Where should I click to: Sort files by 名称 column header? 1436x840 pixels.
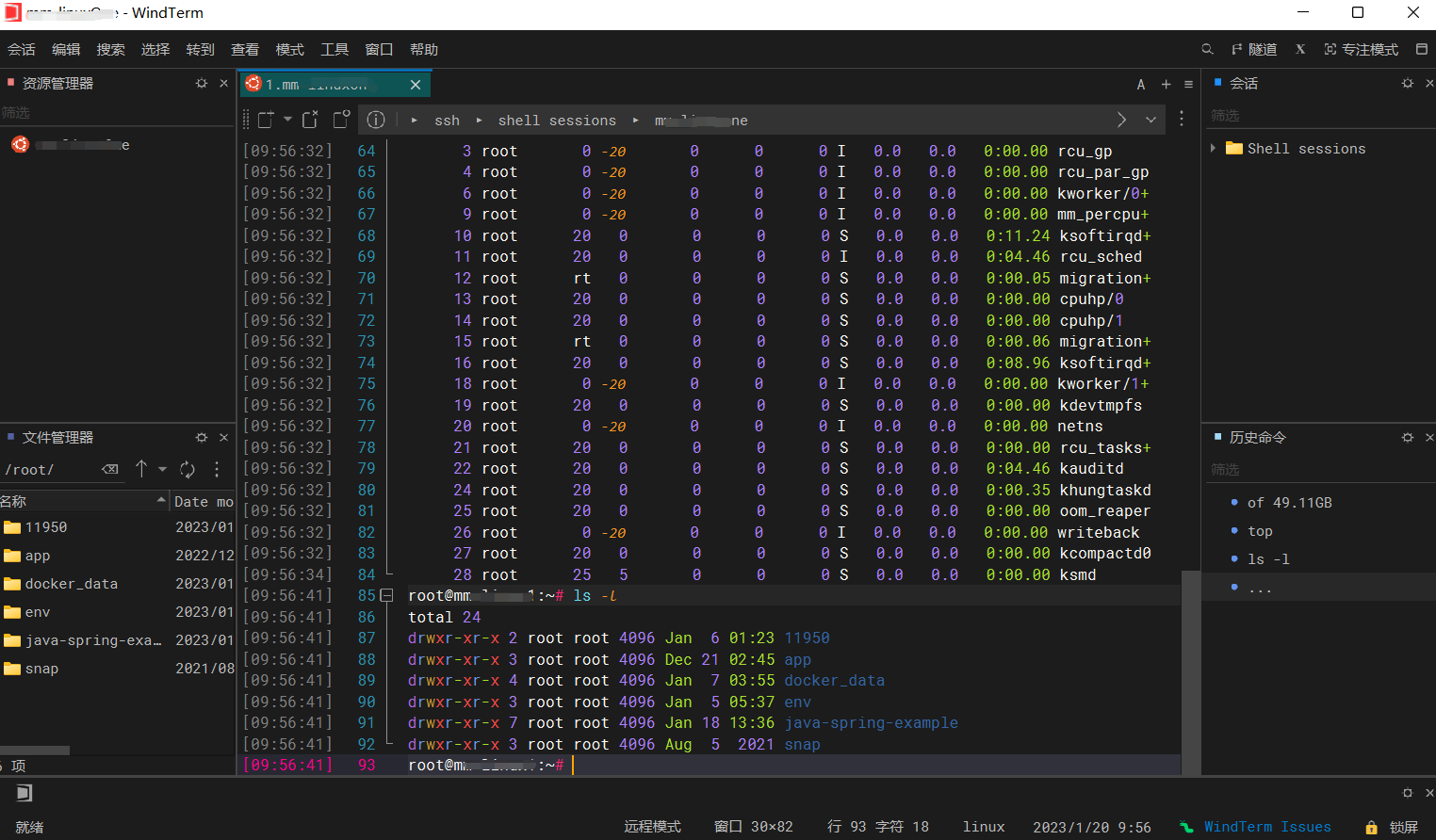click(83, 501)
